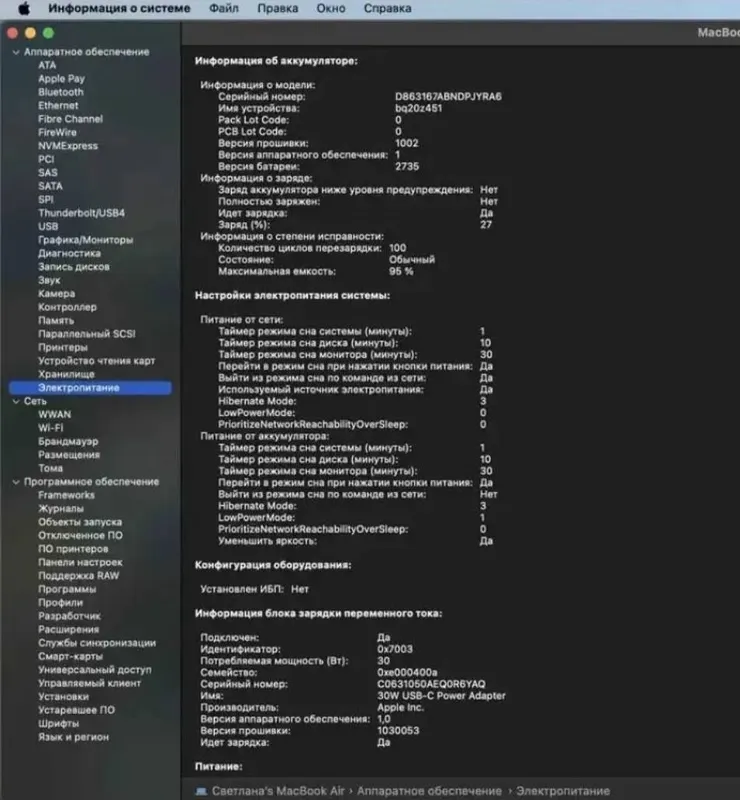This screenshot has height=800, width=740.
Task: Open the Правка menu
Action: pyautogui.click(x=278, y=8)
